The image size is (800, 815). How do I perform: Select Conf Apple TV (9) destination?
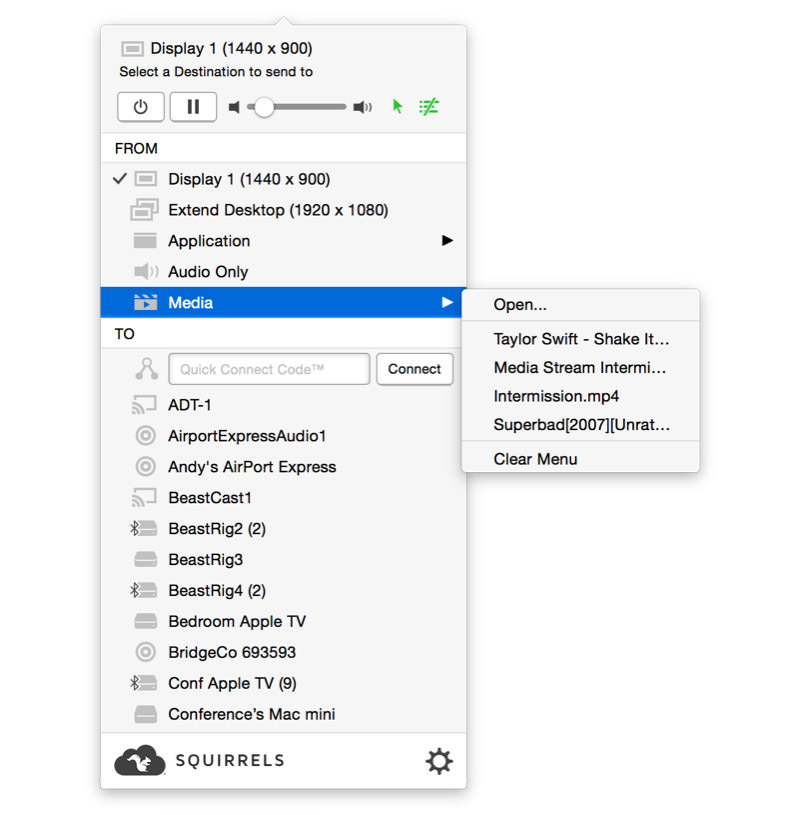point(283,683)
